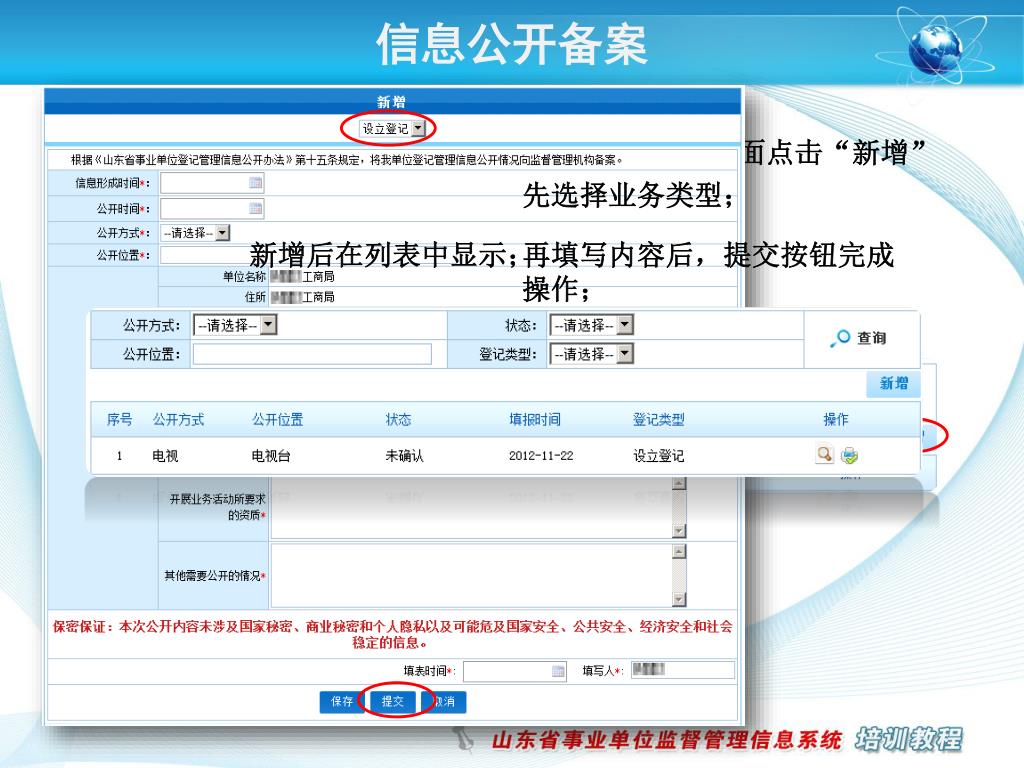1024x768 pixels.
Task: Click the 2012-11-22 date cell
Action: pyautogui.click(x=541, y=456)
